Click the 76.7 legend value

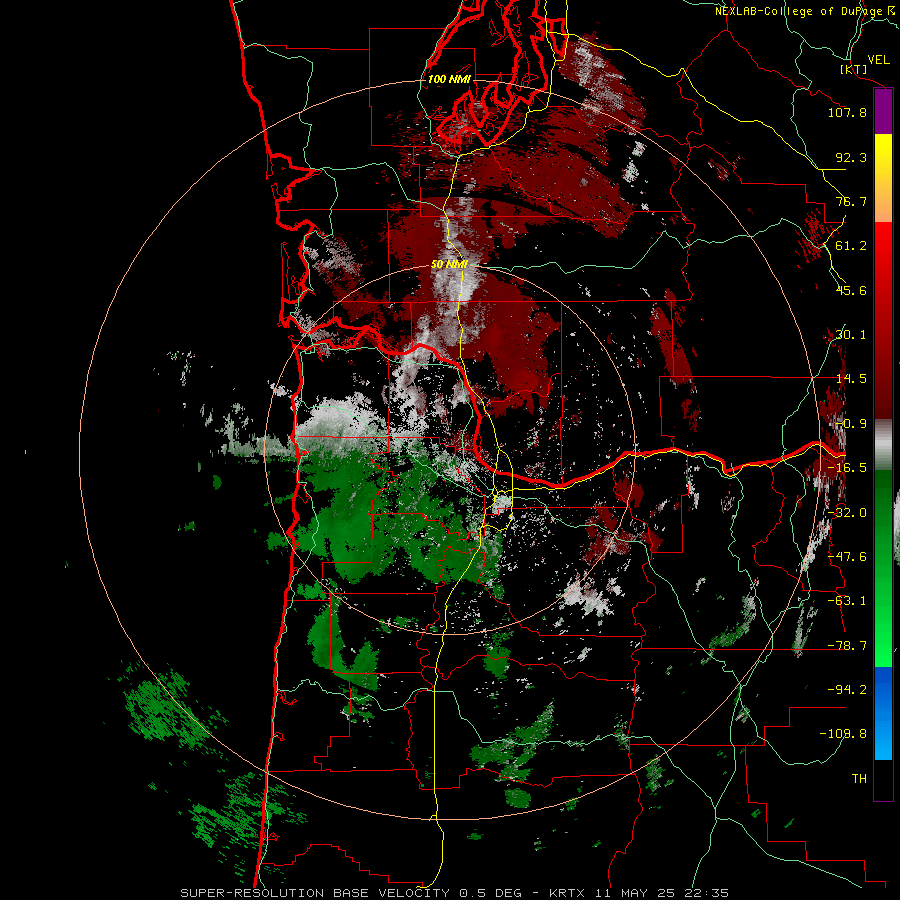point(851,201)
